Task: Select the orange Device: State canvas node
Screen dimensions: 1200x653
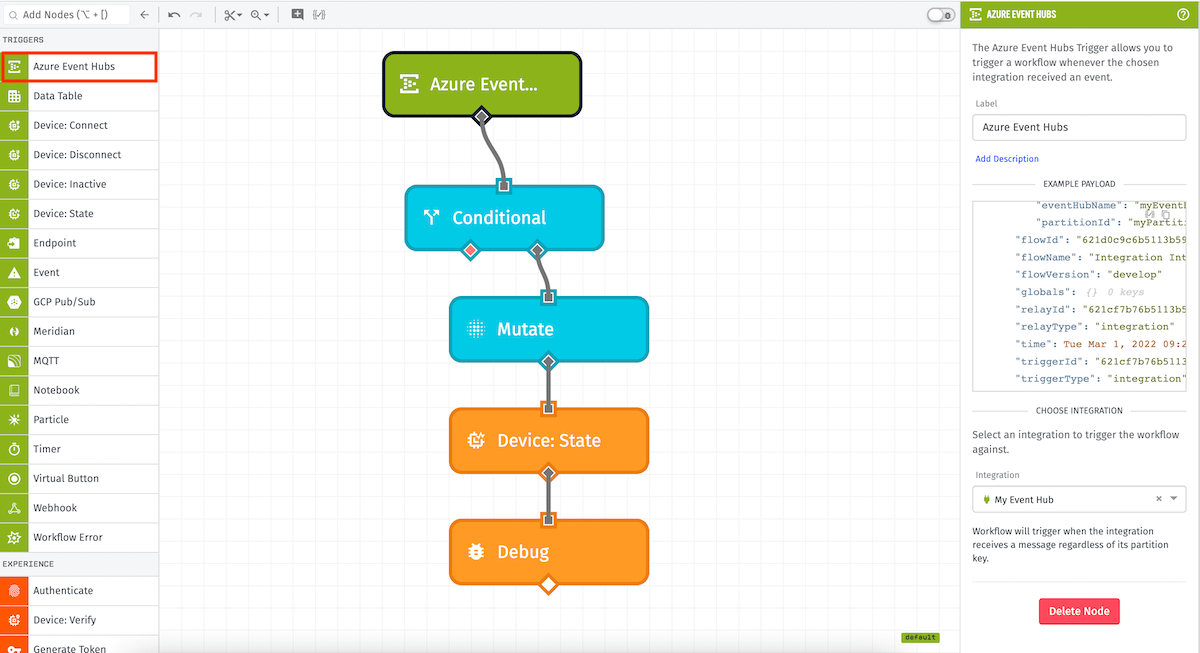Action: (x=548, y=440)
